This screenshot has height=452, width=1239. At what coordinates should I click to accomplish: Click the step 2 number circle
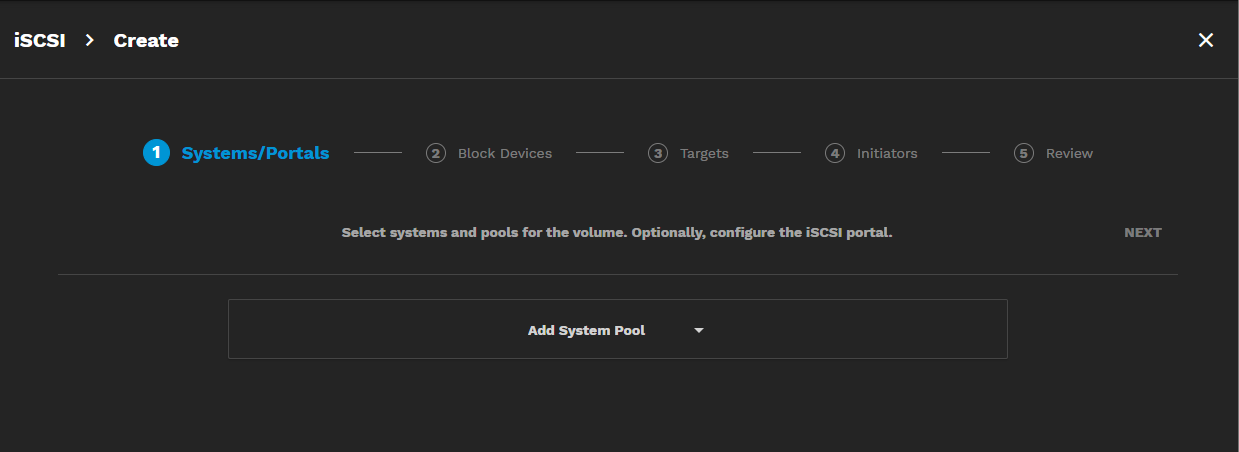(x=436, y=153)
